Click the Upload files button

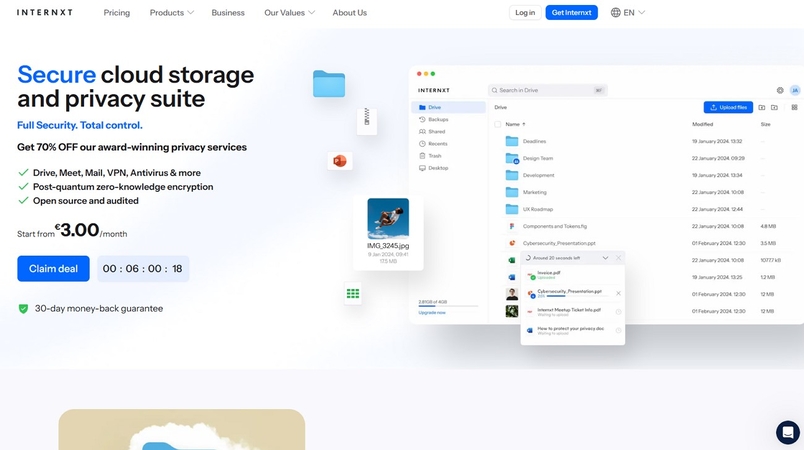click(x=728, y=107)
